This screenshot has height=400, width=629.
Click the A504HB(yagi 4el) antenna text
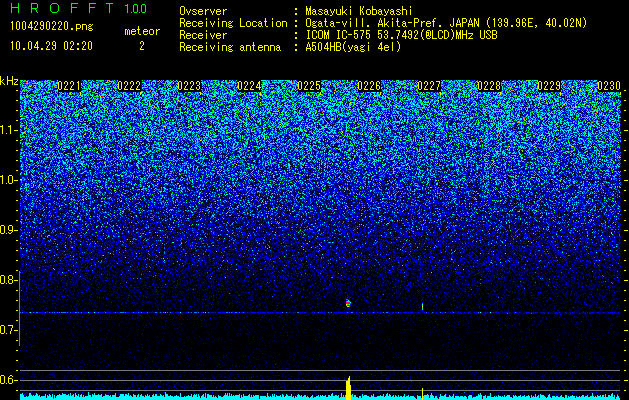click(353, 47)
